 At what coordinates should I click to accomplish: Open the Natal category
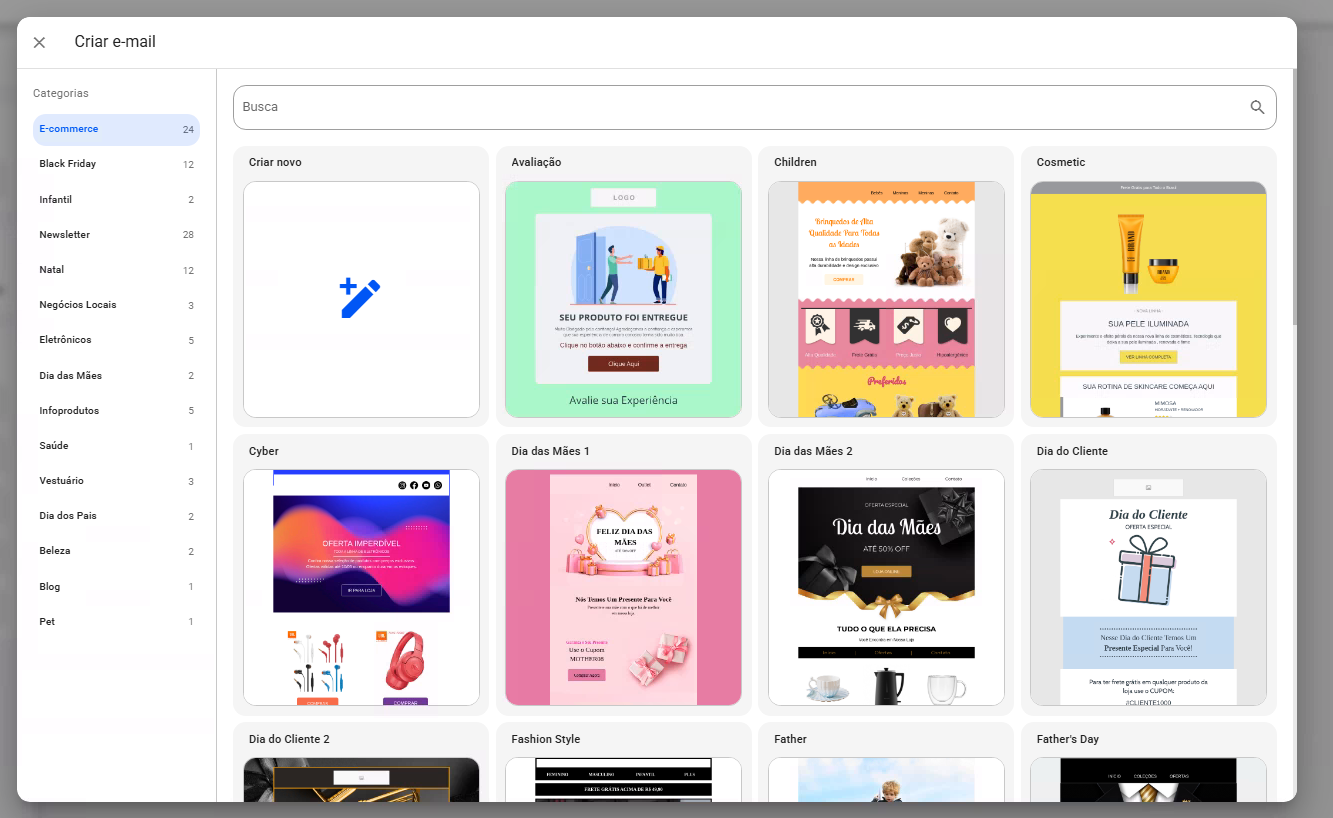point(116,270)
